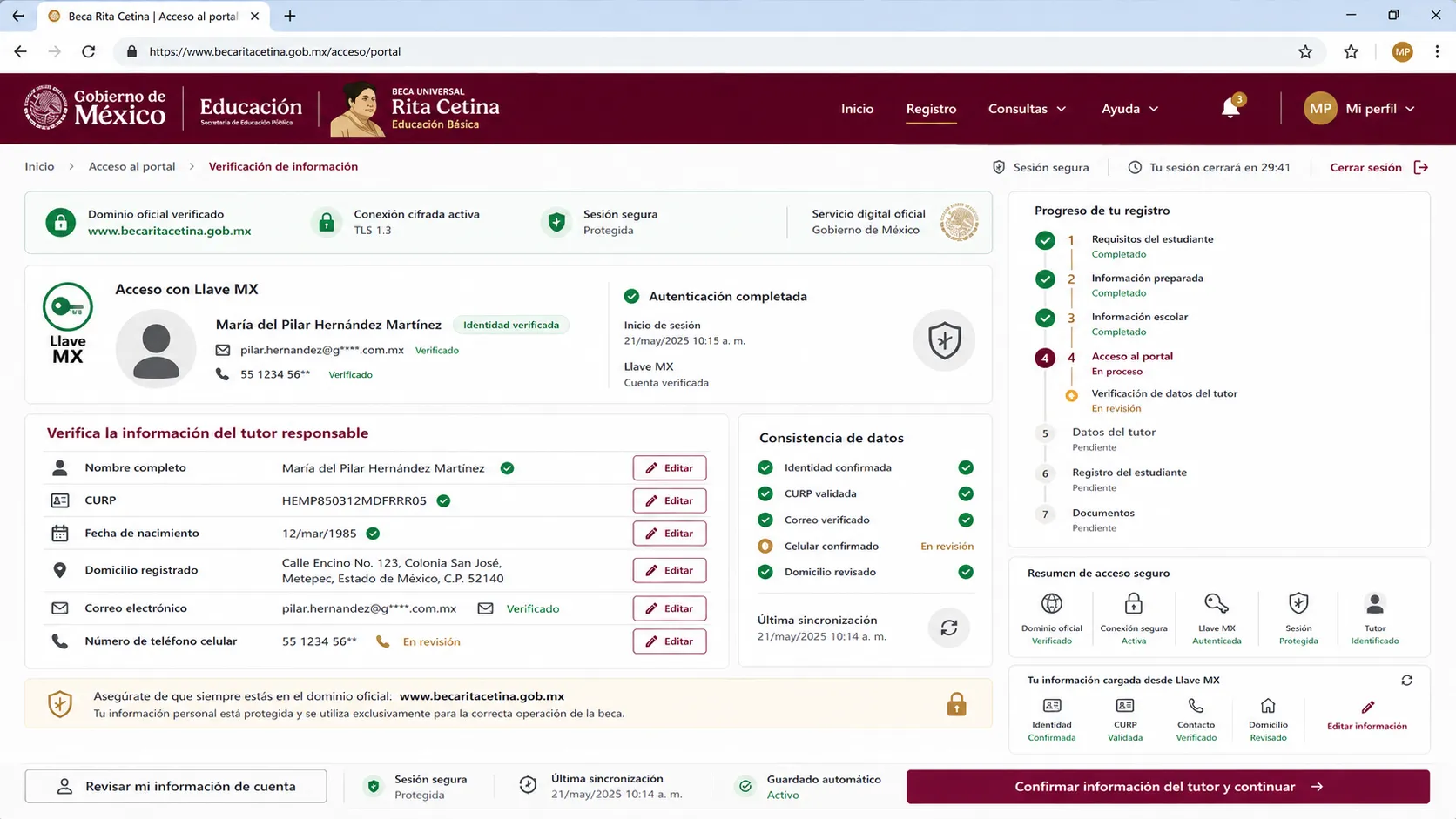Click the Inicio breadcrumb link
This screenshot has height=819, width=1456.
click(39, 166)
